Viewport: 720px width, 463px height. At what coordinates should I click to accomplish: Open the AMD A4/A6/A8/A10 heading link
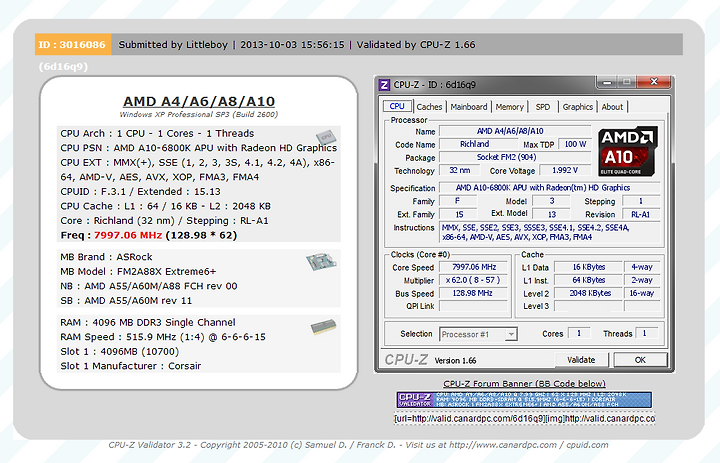coord(199,101)
